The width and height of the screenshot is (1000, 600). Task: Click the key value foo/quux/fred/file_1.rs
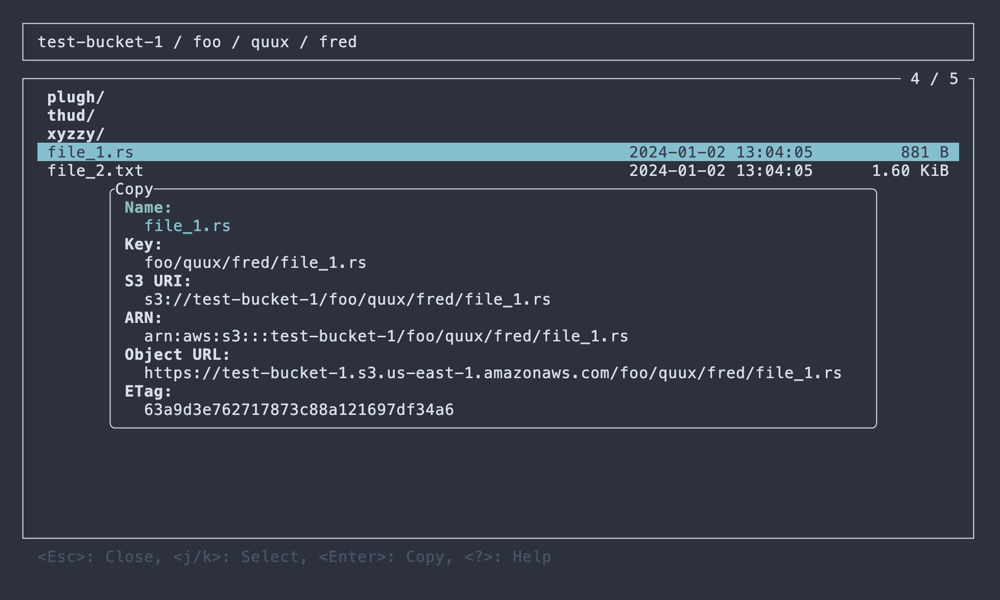coord(255,263)
